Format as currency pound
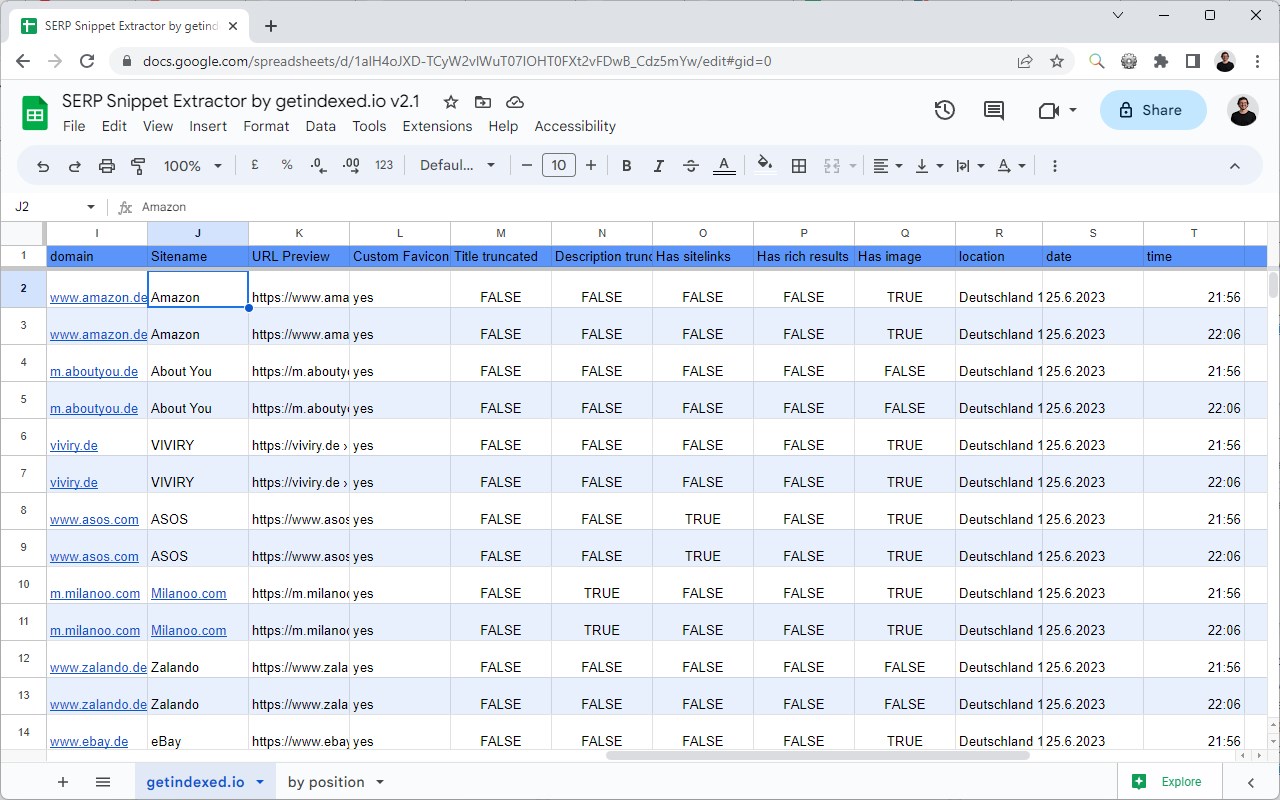This screenshot has width=1280, height=800. tap(255, 165)
